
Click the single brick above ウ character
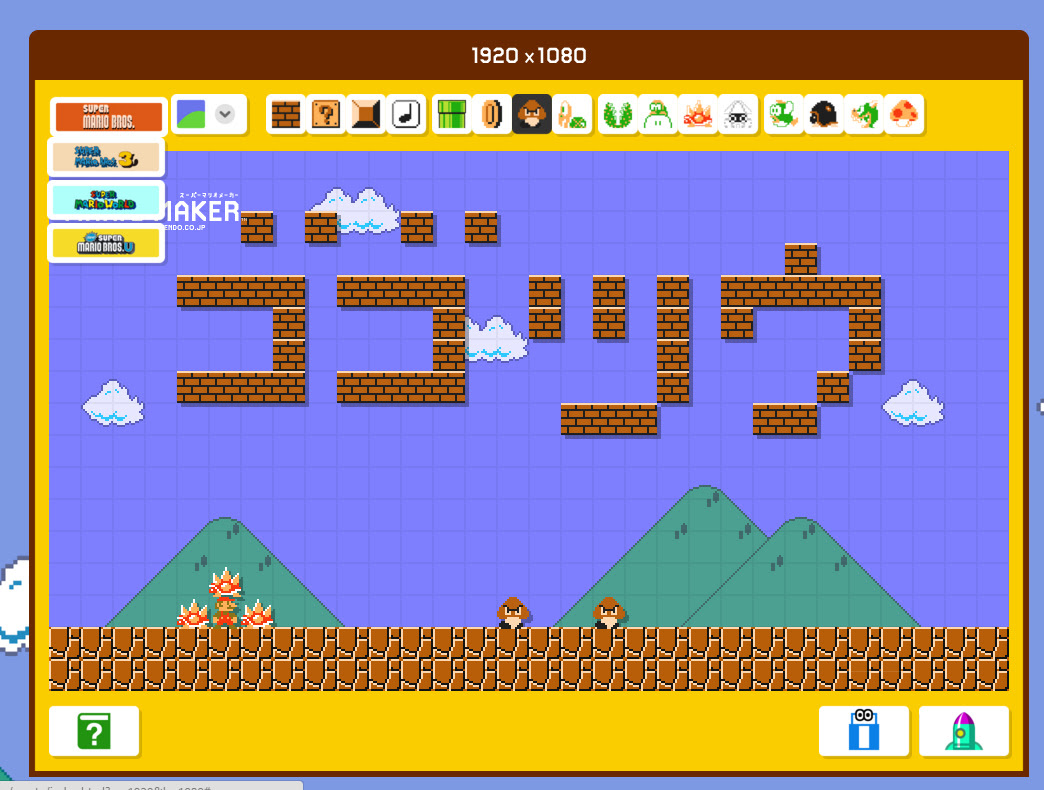[800, 260]
